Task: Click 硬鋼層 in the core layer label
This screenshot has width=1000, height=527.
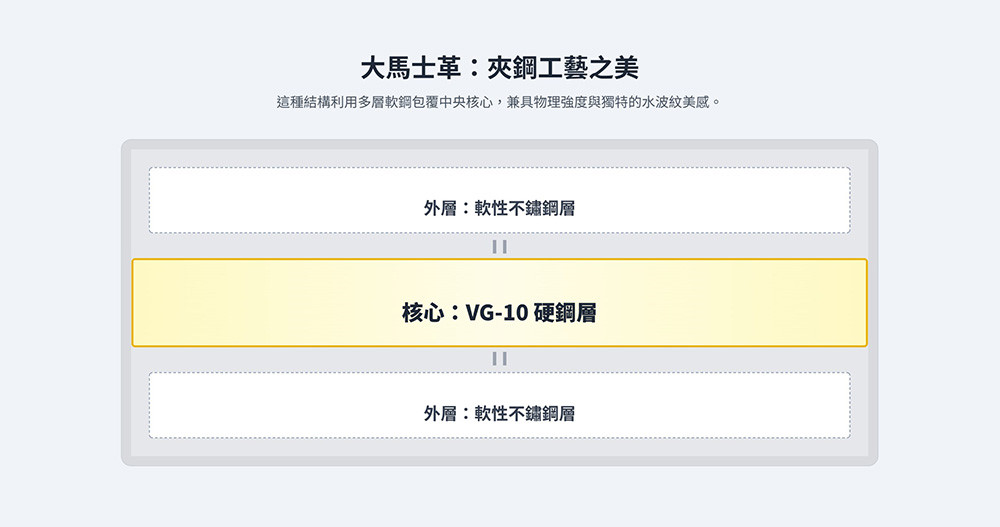Action: click(x=565, y=313)
